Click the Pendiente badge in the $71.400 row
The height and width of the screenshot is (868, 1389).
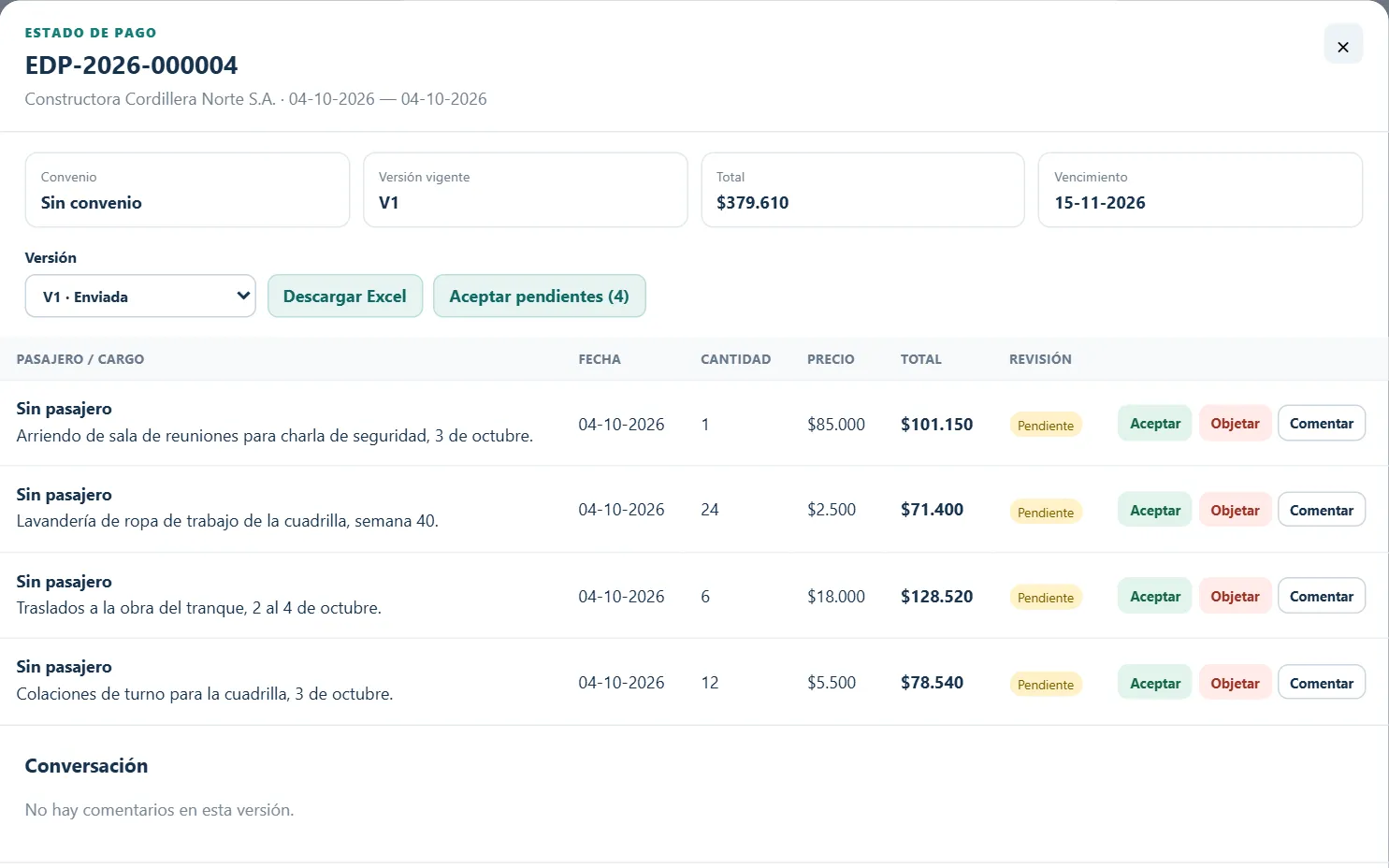1046,513
